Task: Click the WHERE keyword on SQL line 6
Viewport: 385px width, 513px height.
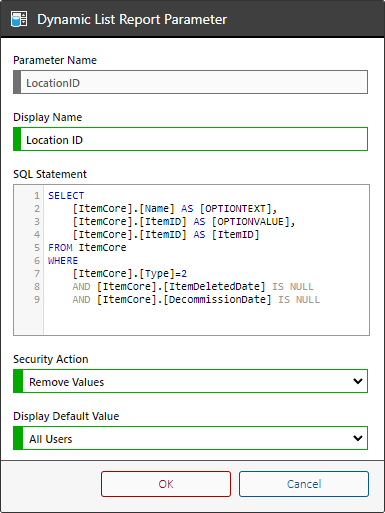Action: (x=63, y=261)
